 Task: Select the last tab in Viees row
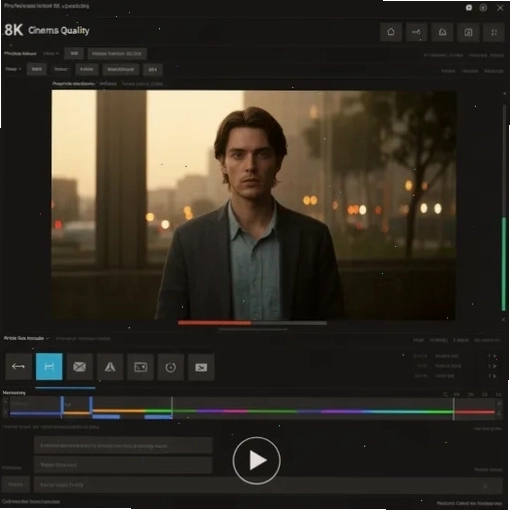coord(153,70)
